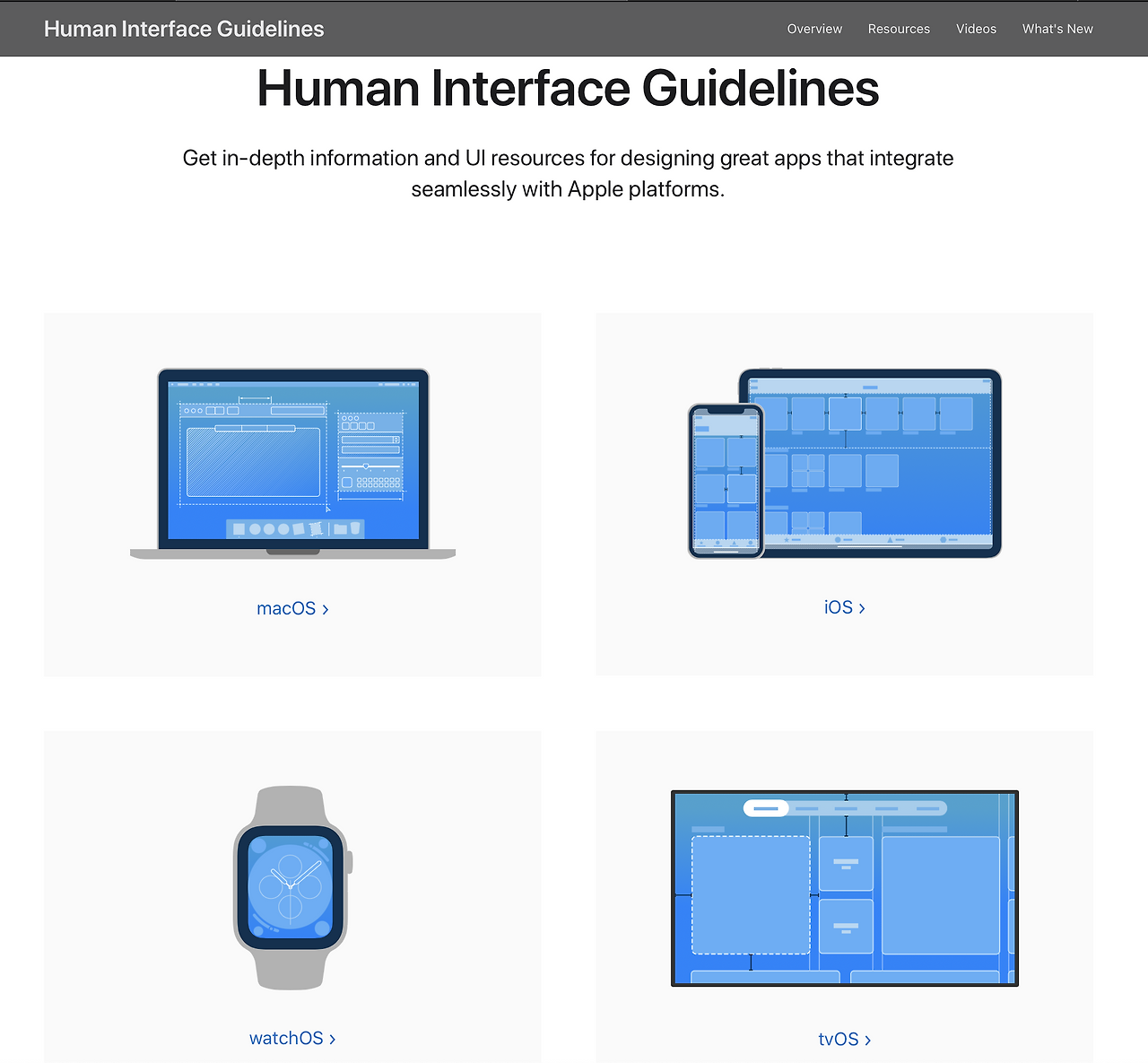This screenshot has height=1063, width=1148.
Task: Click the "Get in-depth information" description text
Action: point(568,173)
